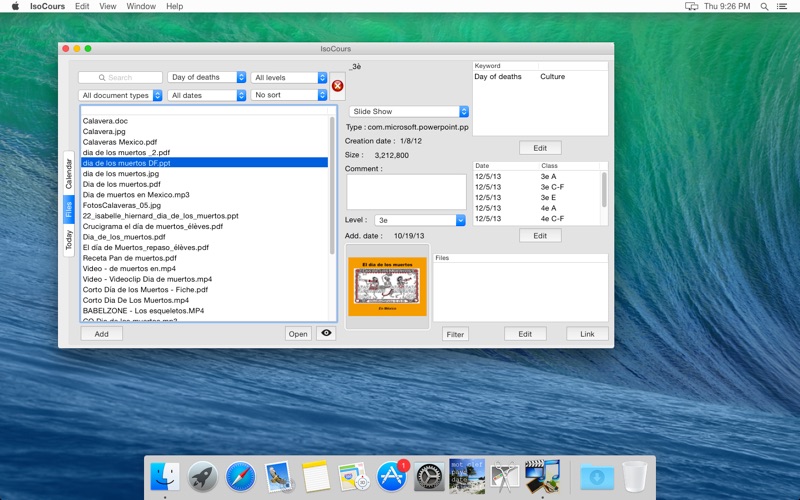This screenshot has width=800, height=500.
Task: Click the slideshow preview thumbnail
Action: [387, 286]
